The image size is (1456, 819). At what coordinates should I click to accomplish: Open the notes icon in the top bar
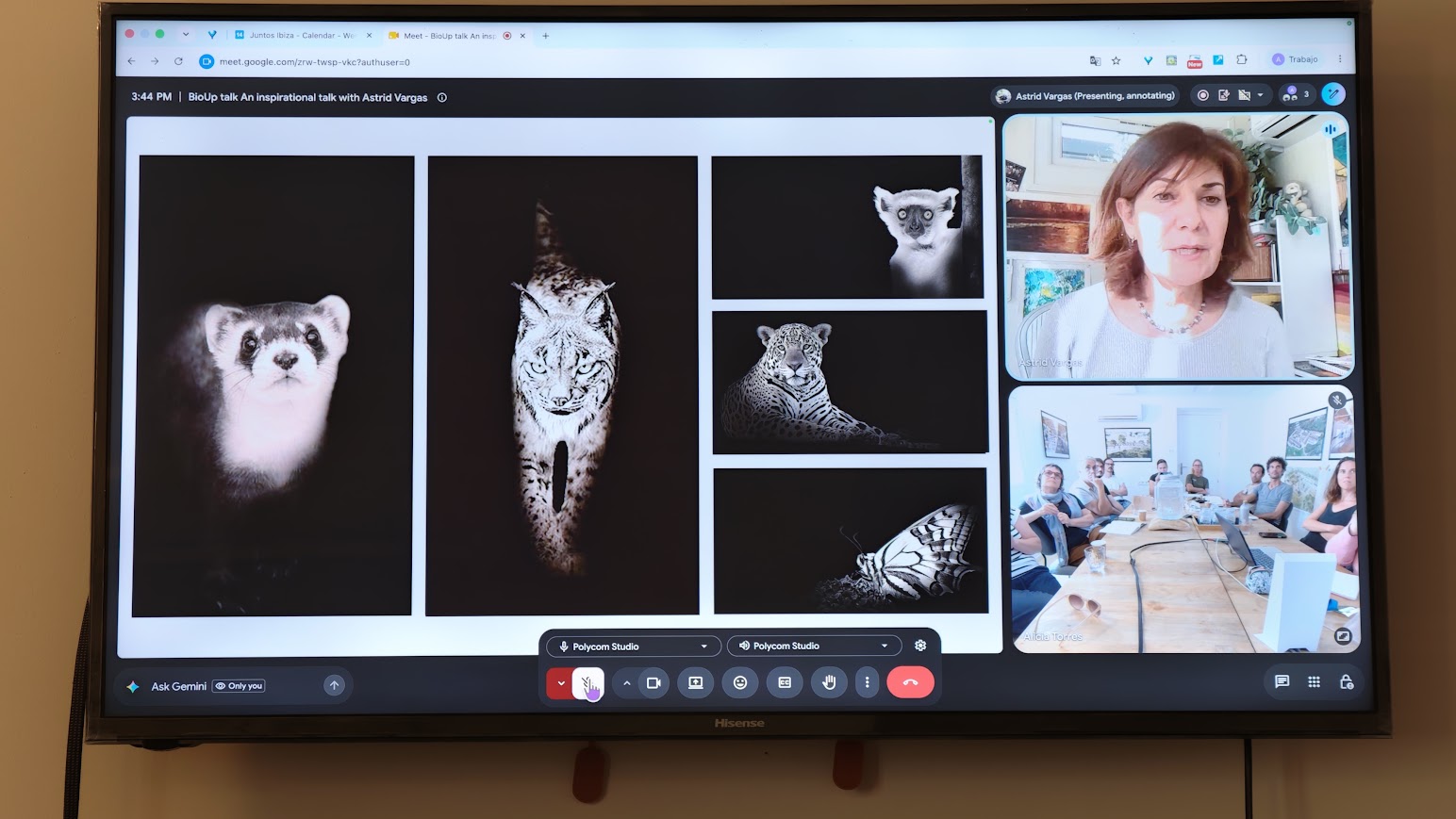1224,95
